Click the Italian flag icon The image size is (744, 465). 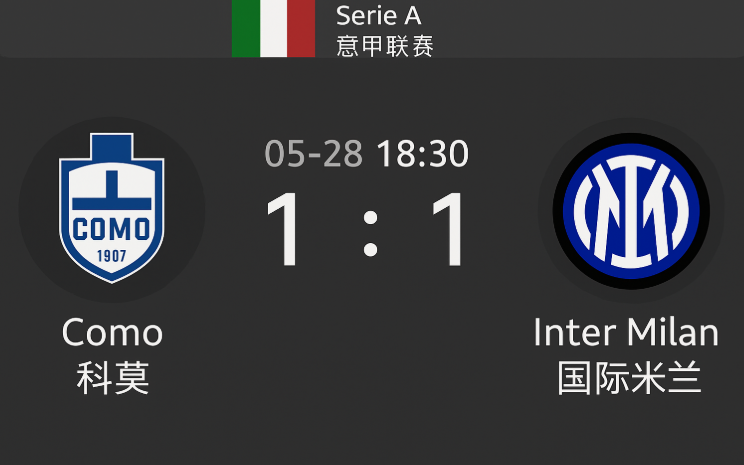[273, 28]
